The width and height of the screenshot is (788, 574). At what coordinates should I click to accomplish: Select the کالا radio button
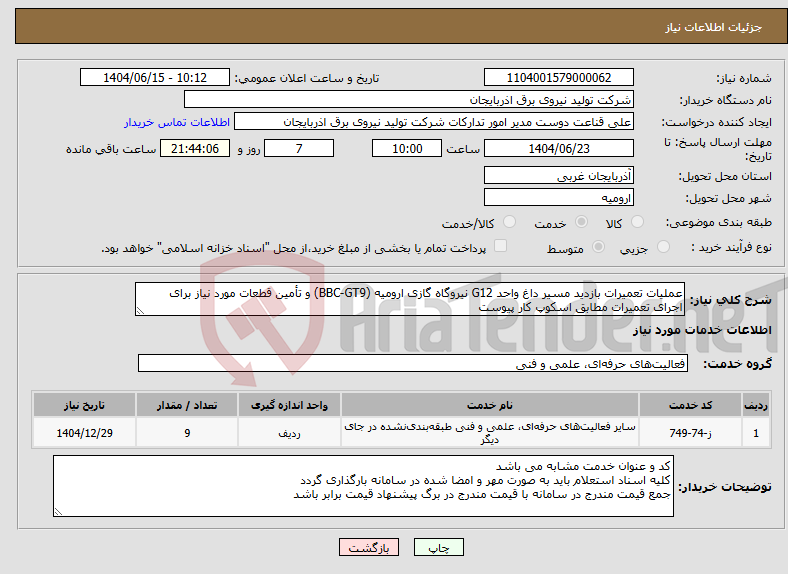coord(637,222)
